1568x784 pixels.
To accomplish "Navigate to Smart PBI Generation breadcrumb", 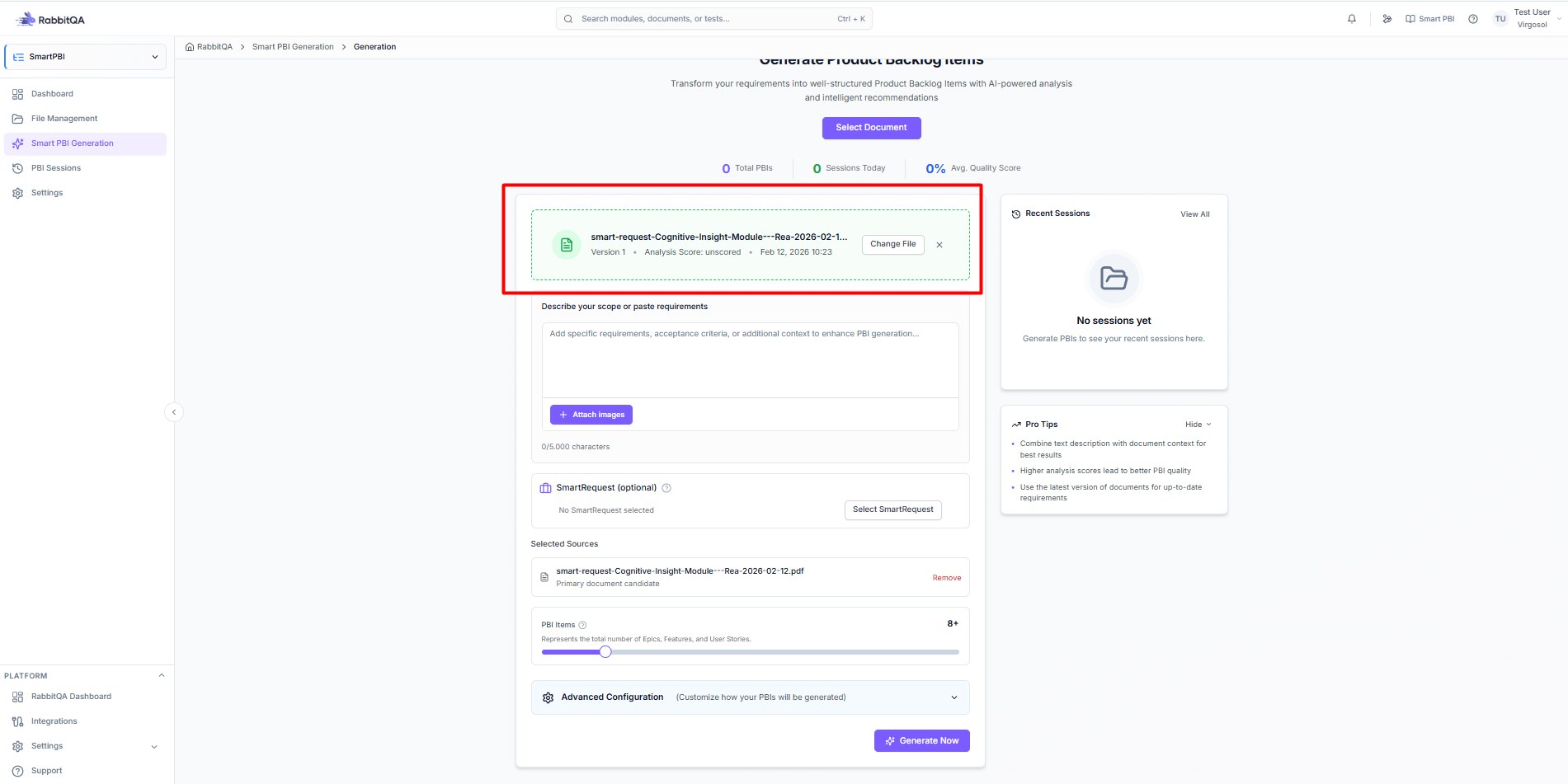I will (293, 47).
